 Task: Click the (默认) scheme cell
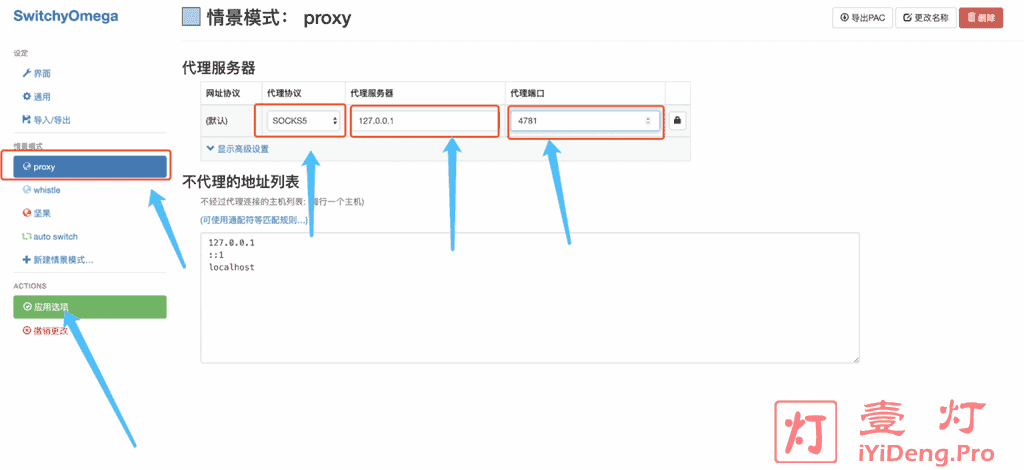(217, 121)
